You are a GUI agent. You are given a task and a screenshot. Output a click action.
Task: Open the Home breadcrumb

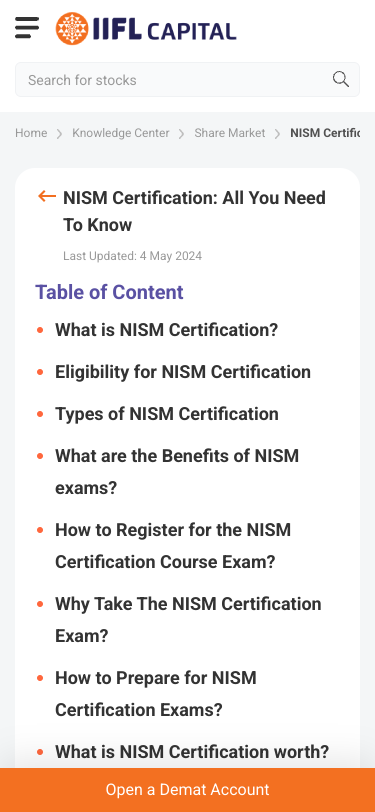(31, 133)
